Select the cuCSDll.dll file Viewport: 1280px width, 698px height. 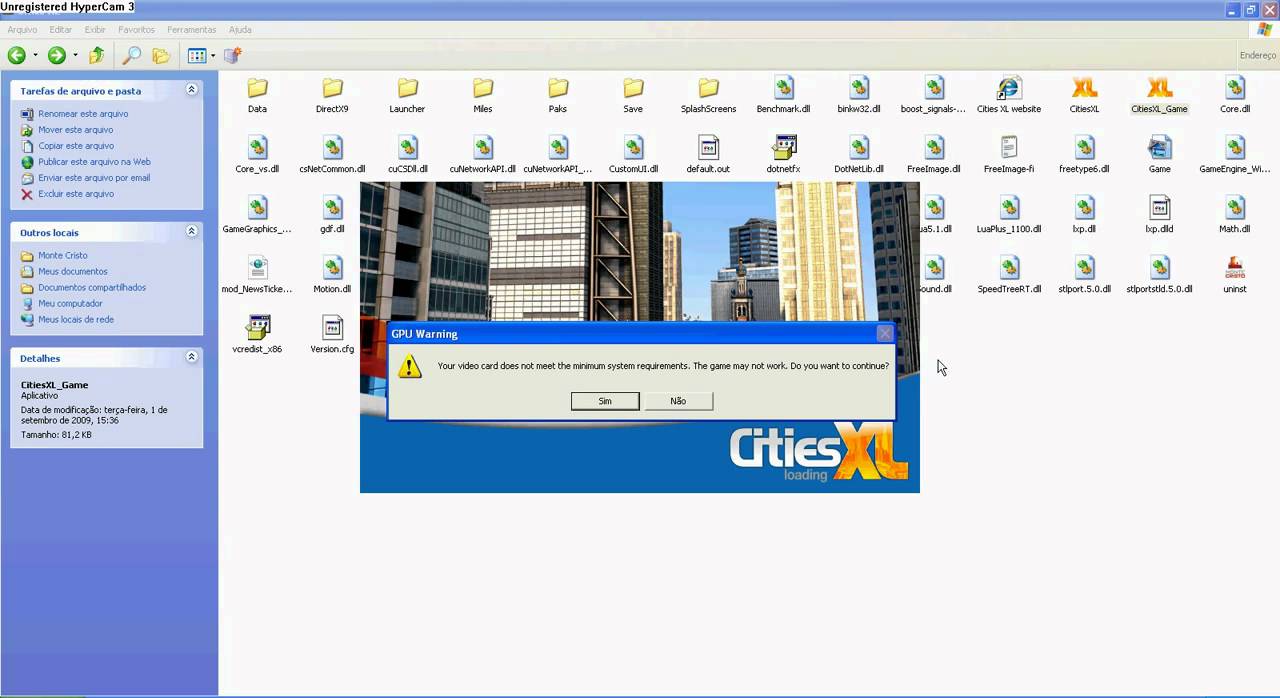pos(407,156)
